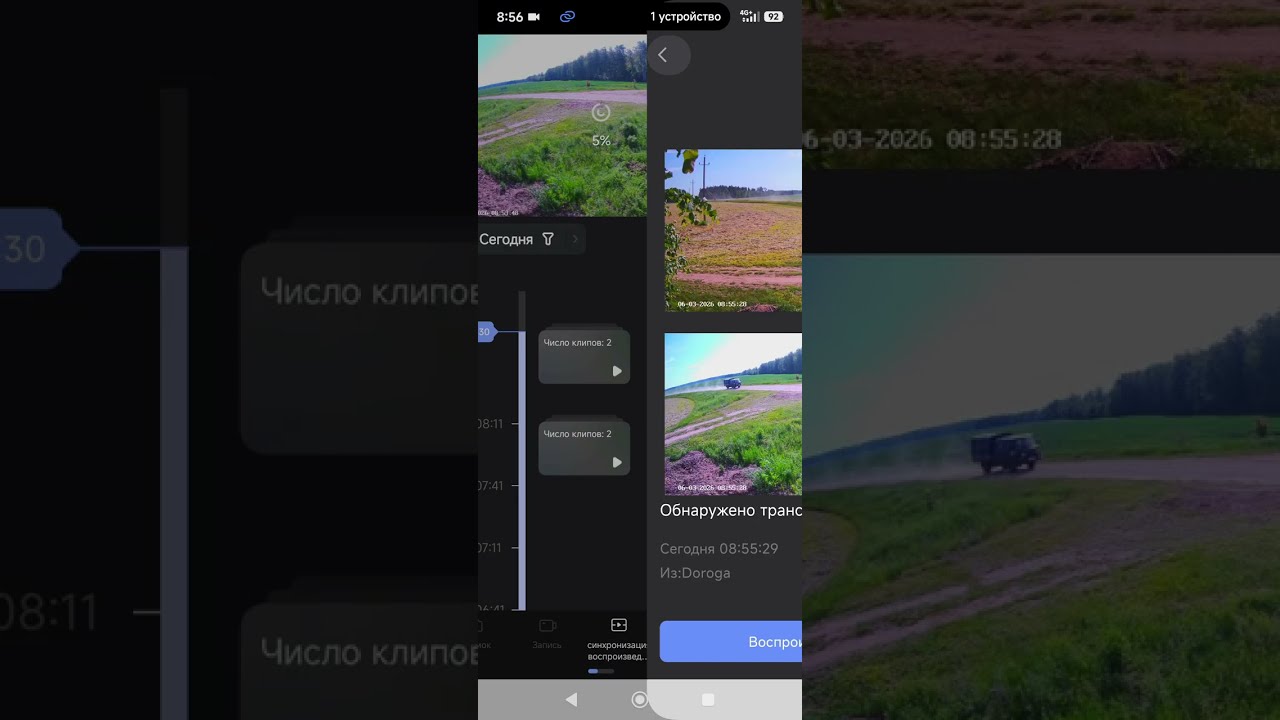Tap the live camera preview showing 5%
The image size is (1280, 720).
(x=562, y=126)
